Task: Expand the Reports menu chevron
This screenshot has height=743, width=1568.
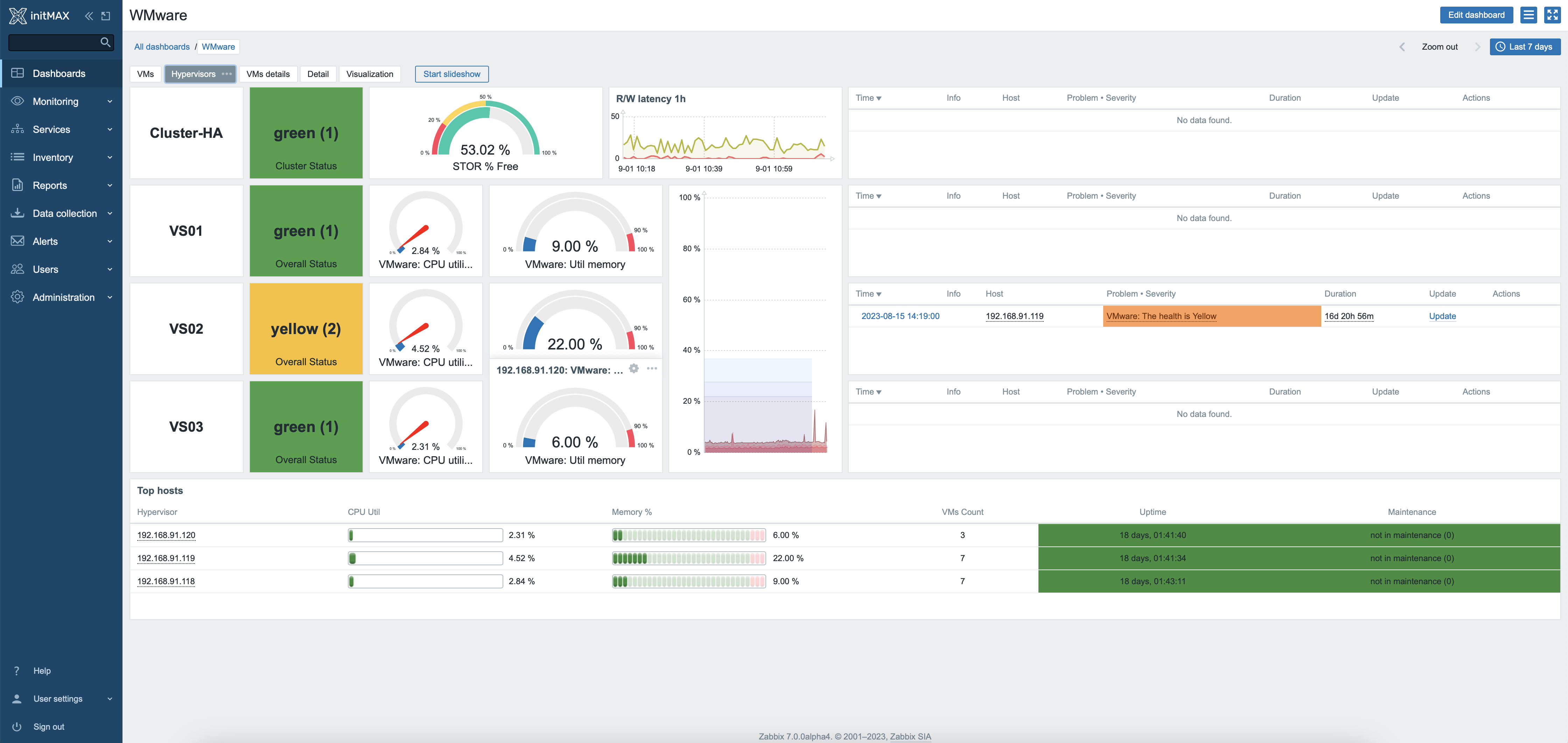Action: click(x=110, y=185)
